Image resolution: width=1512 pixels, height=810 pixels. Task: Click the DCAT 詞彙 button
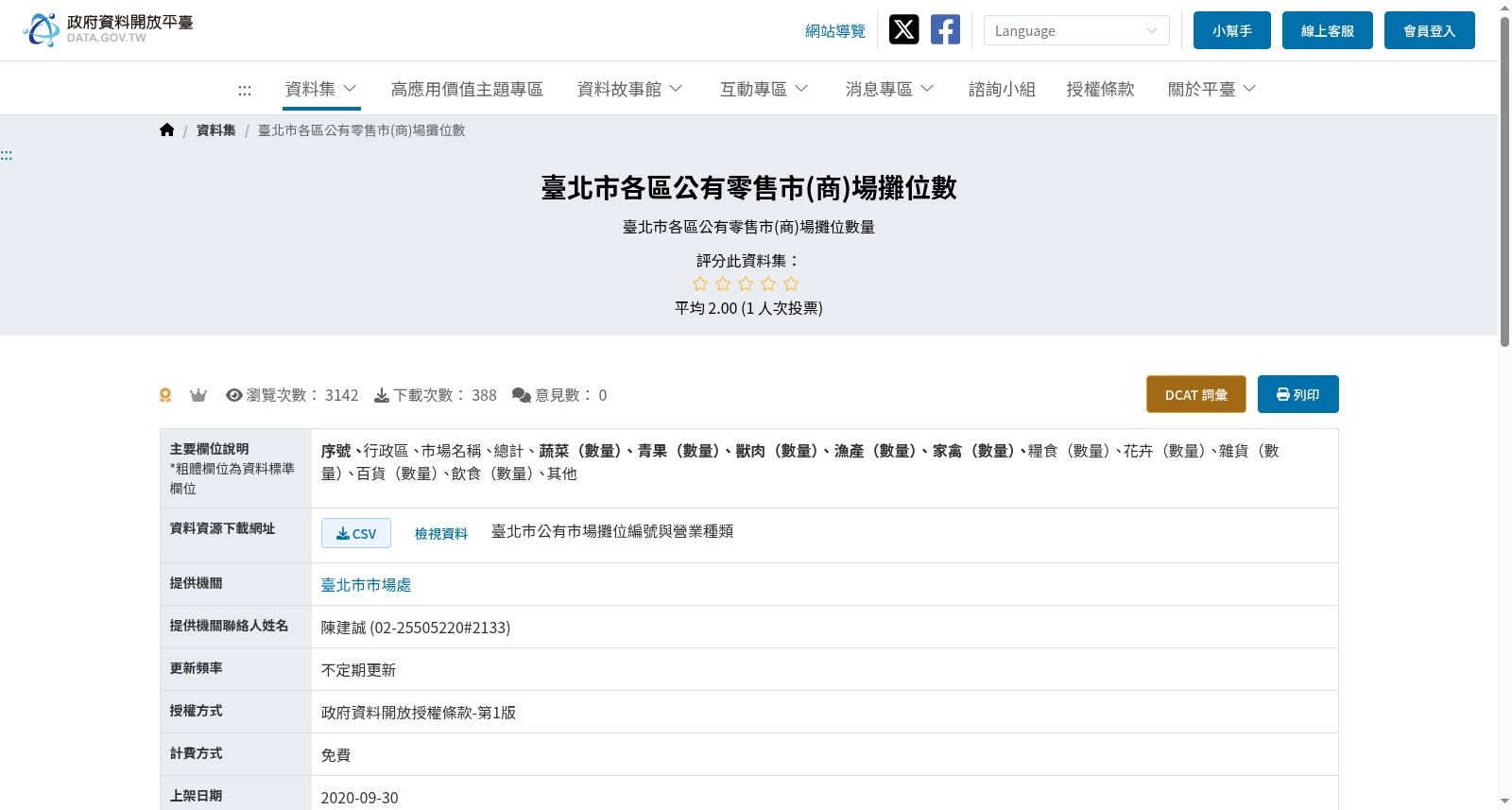(x=1196, y=394)
